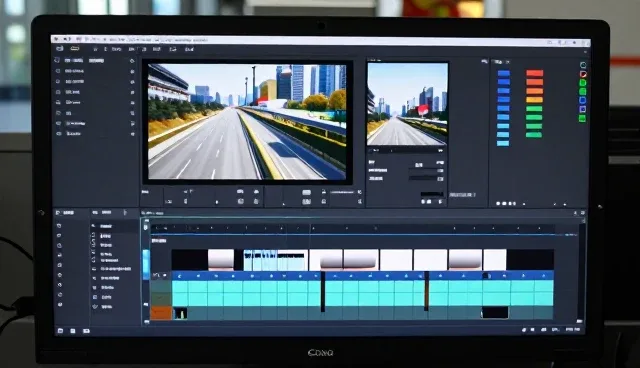Click the first icon in the bottom-left status bar
Screen dimensions: 640x368
(60, 331)
